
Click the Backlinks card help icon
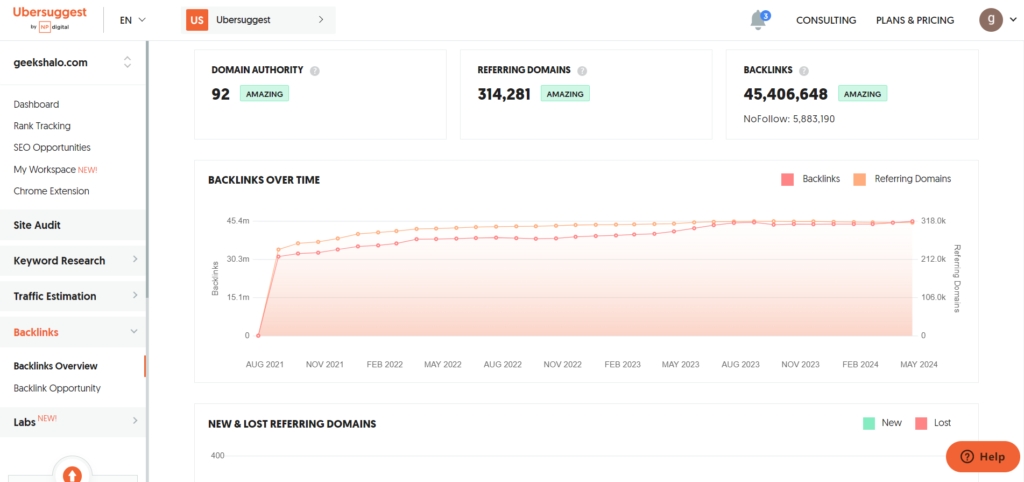click(804, 71)
